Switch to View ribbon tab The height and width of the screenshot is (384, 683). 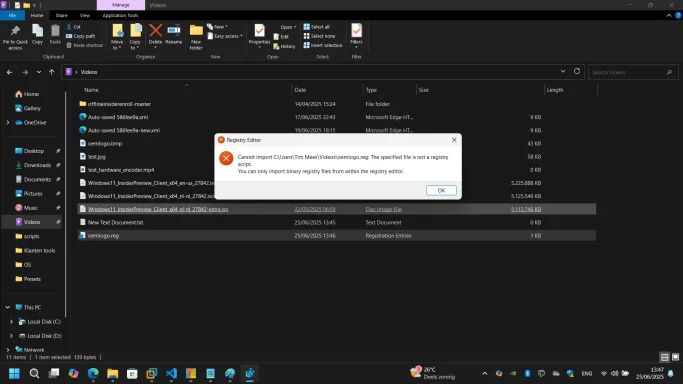(x=85, y=15)
